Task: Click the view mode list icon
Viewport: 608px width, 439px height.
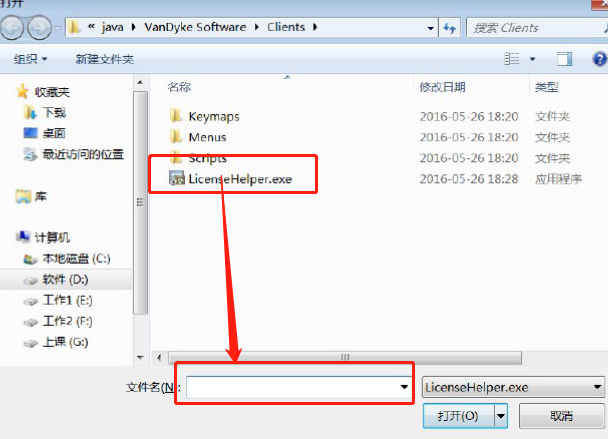Action: click(511, 59)
